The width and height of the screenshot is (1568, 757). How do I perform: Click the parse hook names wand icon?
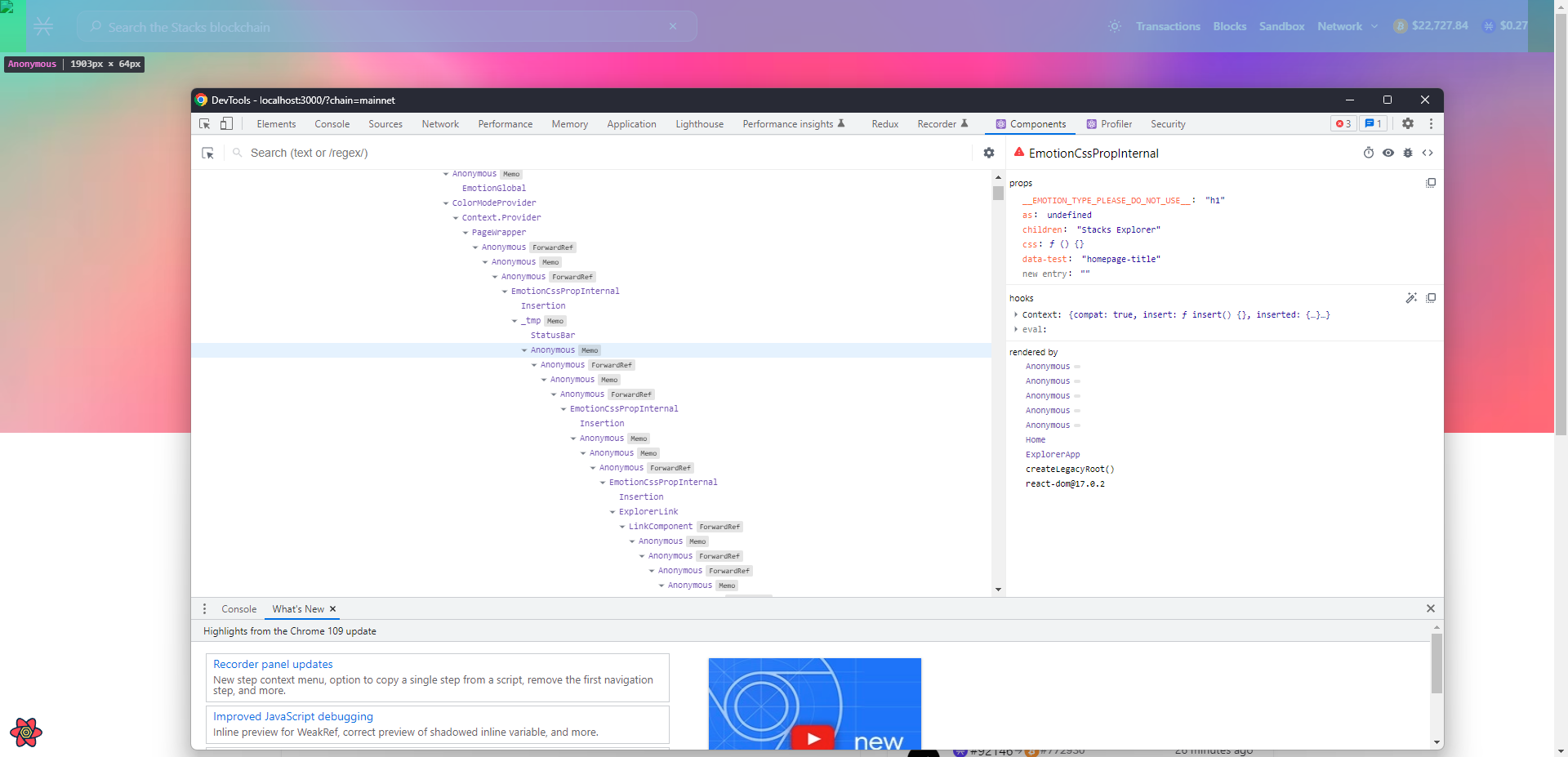1411,298
